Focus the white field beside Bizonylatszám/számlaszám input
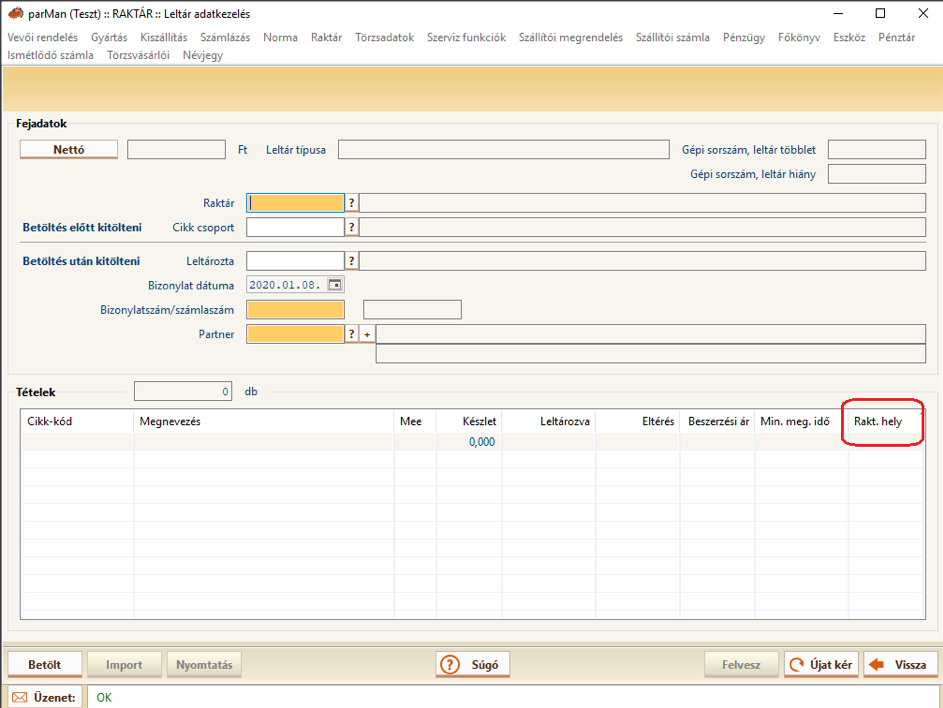 click(413, 310)
